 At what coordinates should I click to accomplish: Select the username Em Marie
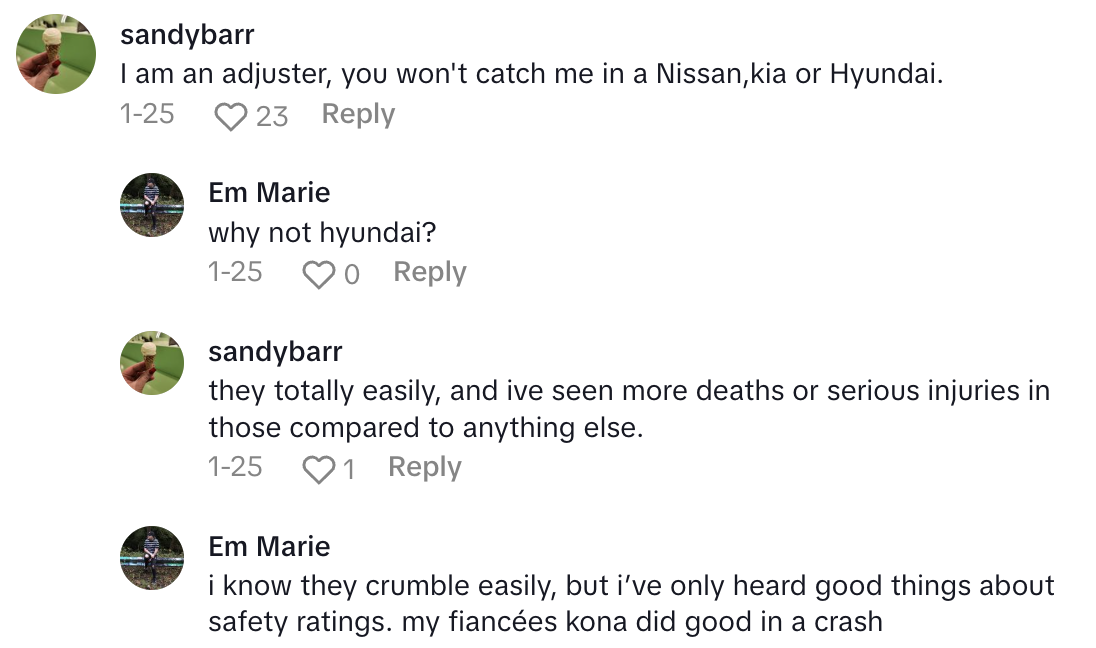click(268, 192)
